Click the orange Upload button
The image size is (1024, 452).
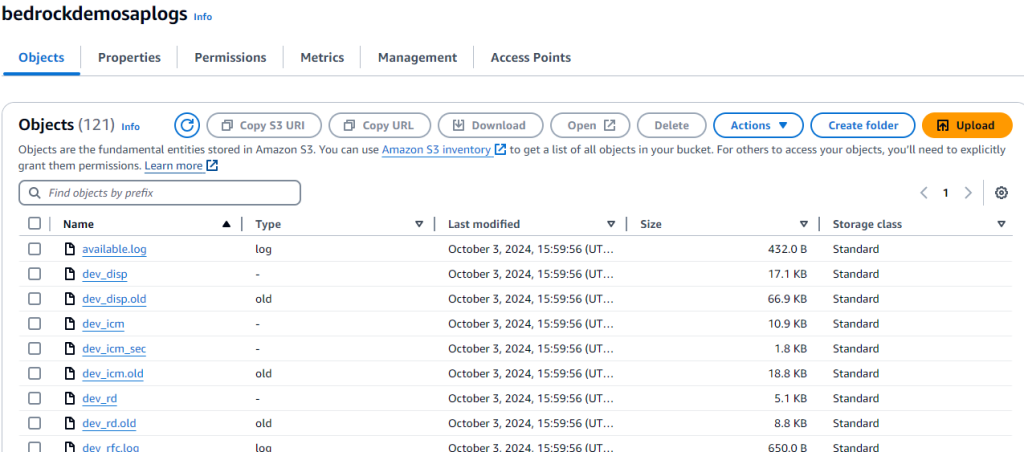coord(967,125)
